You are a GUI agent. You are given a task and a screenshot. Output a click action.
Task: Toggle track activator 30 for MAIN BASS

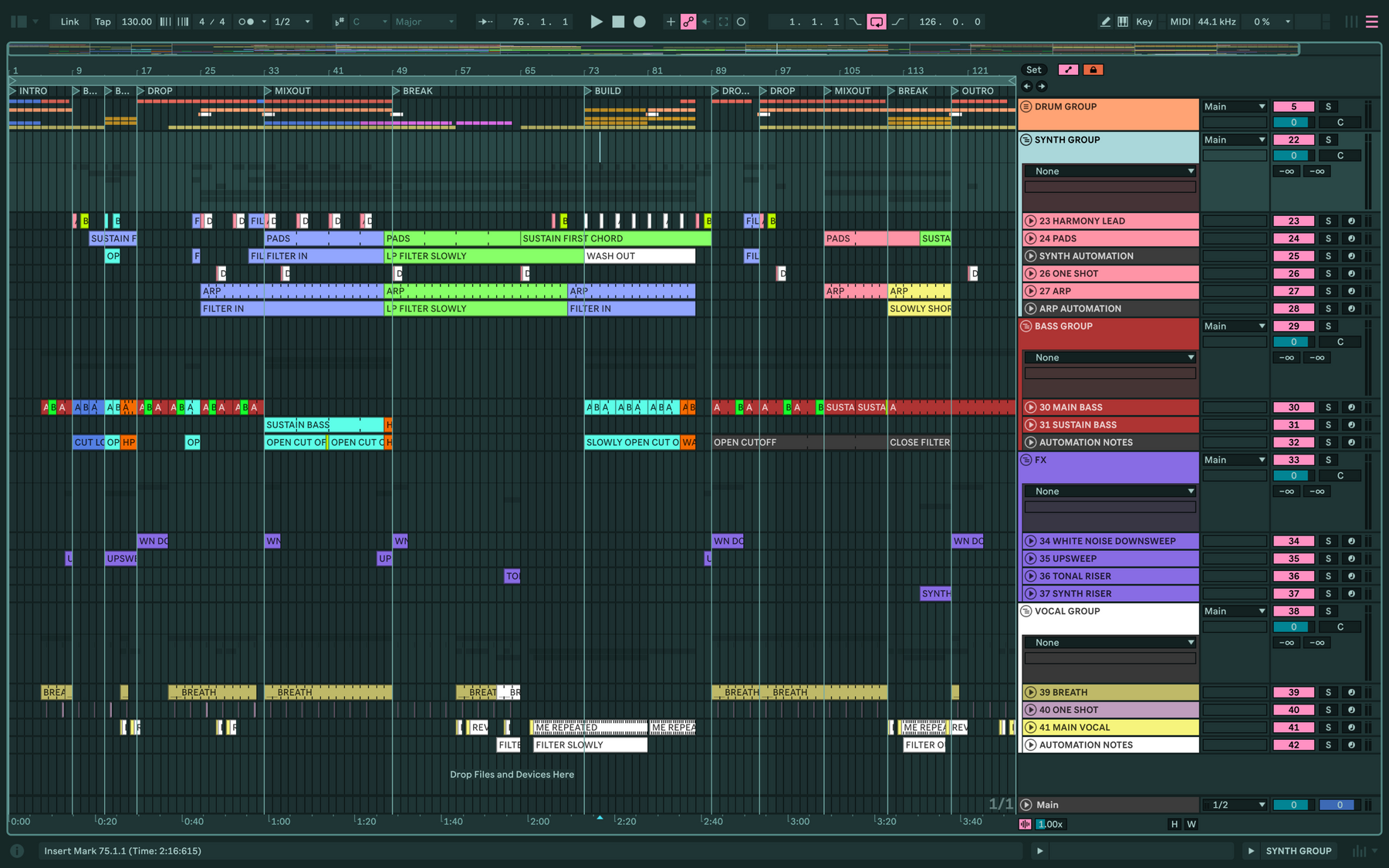click(1293, 407)
